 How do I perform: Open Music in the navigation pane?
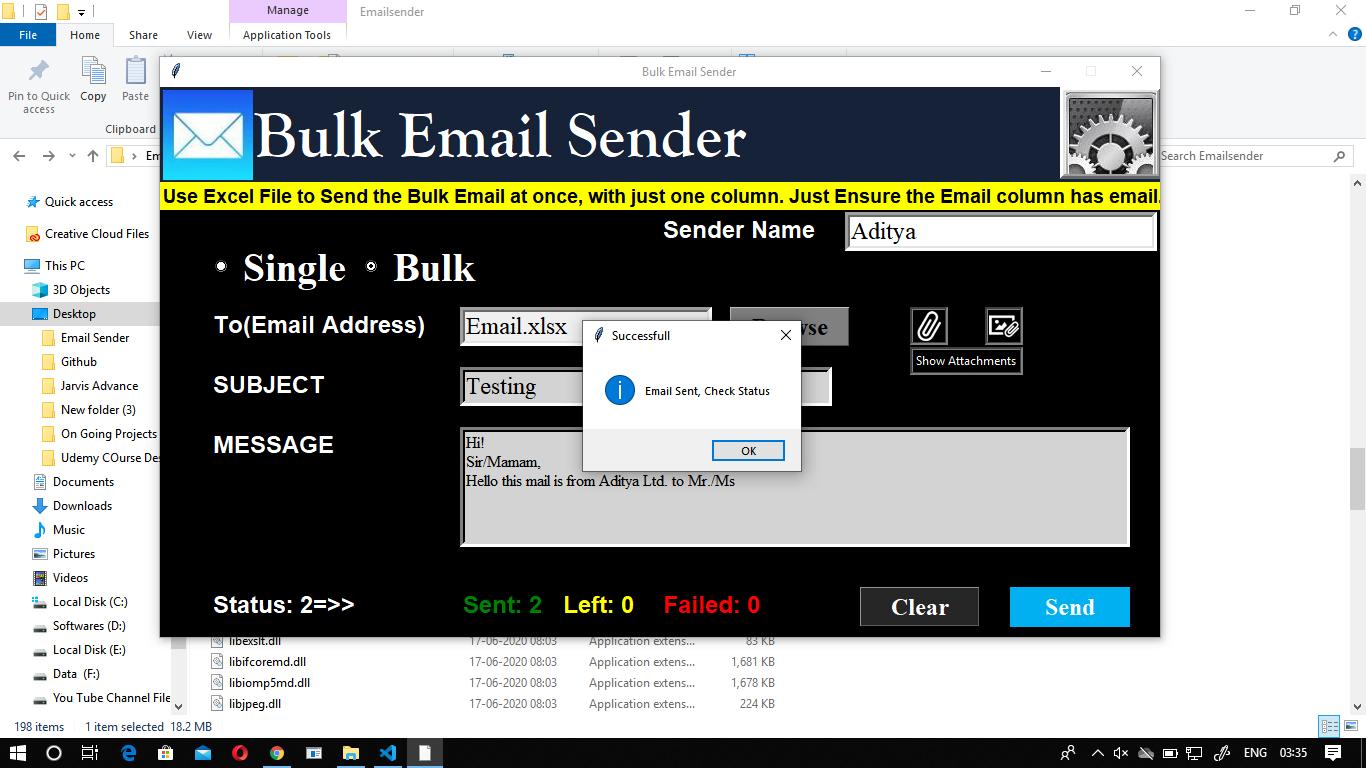69,530
